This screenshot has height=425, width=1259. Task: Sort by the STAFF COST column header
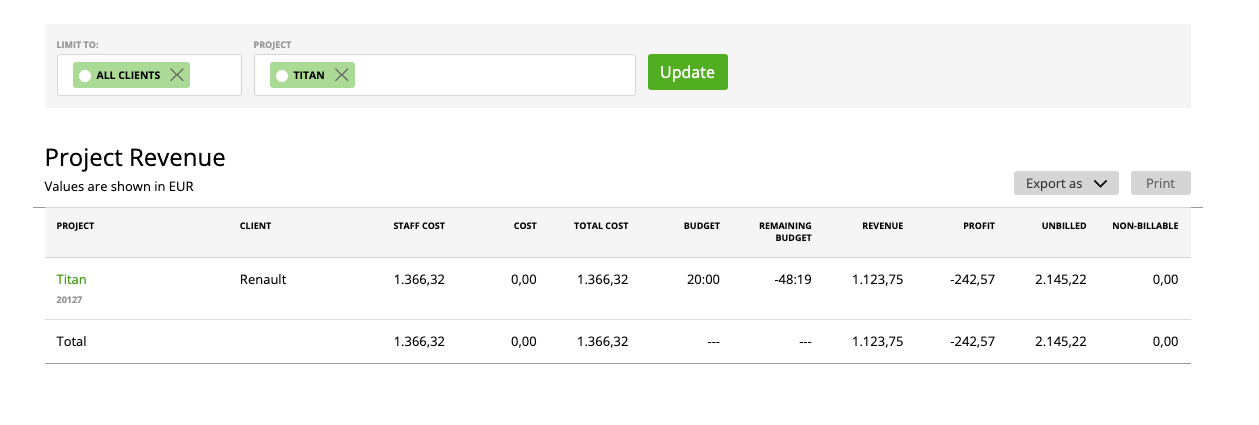point(419,226)
